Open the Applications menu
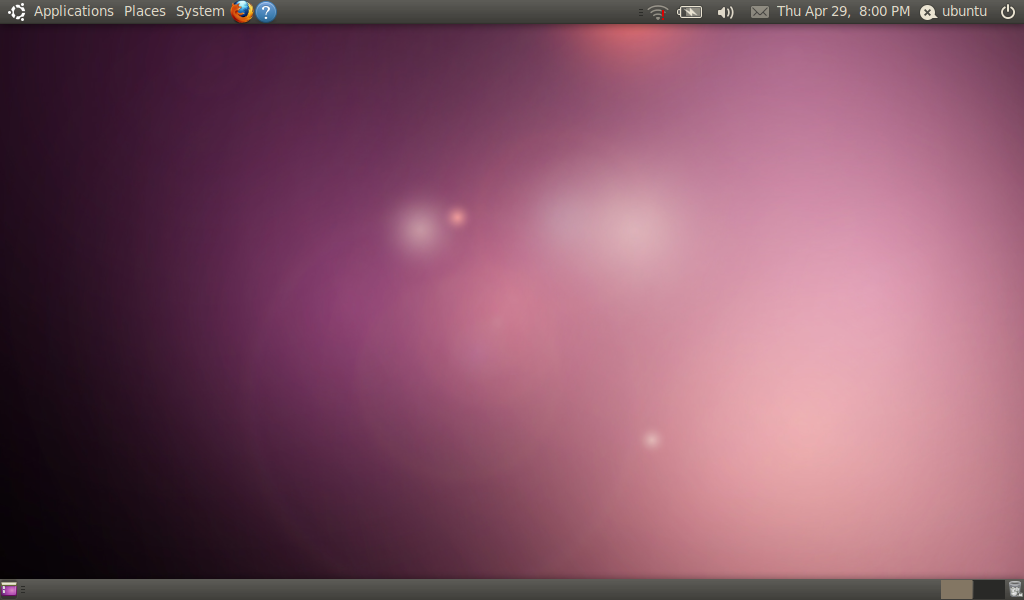 point(74,12)
